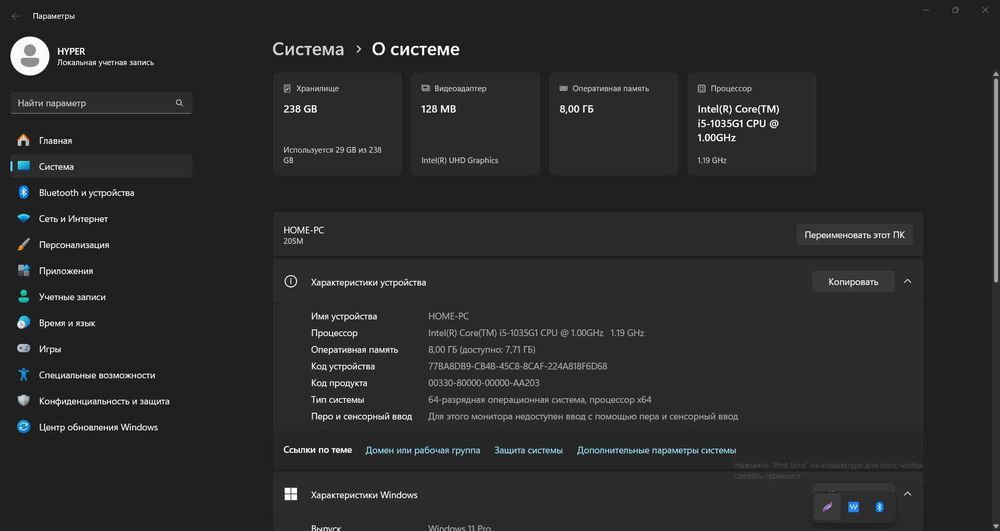Open the Защита системы link
Screen dimensions: 1000x531
tap(528, 450)
